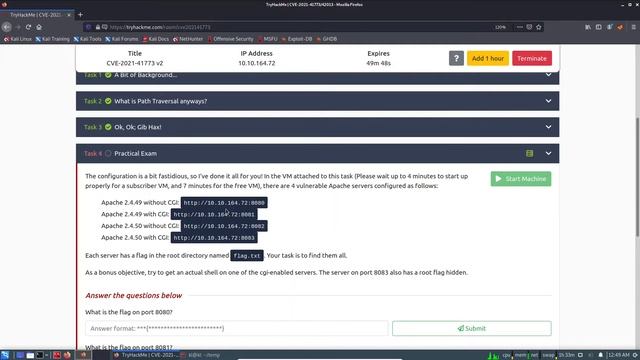
Task: Launch Firefox from taskbar icon
Action: pos(67,355)
